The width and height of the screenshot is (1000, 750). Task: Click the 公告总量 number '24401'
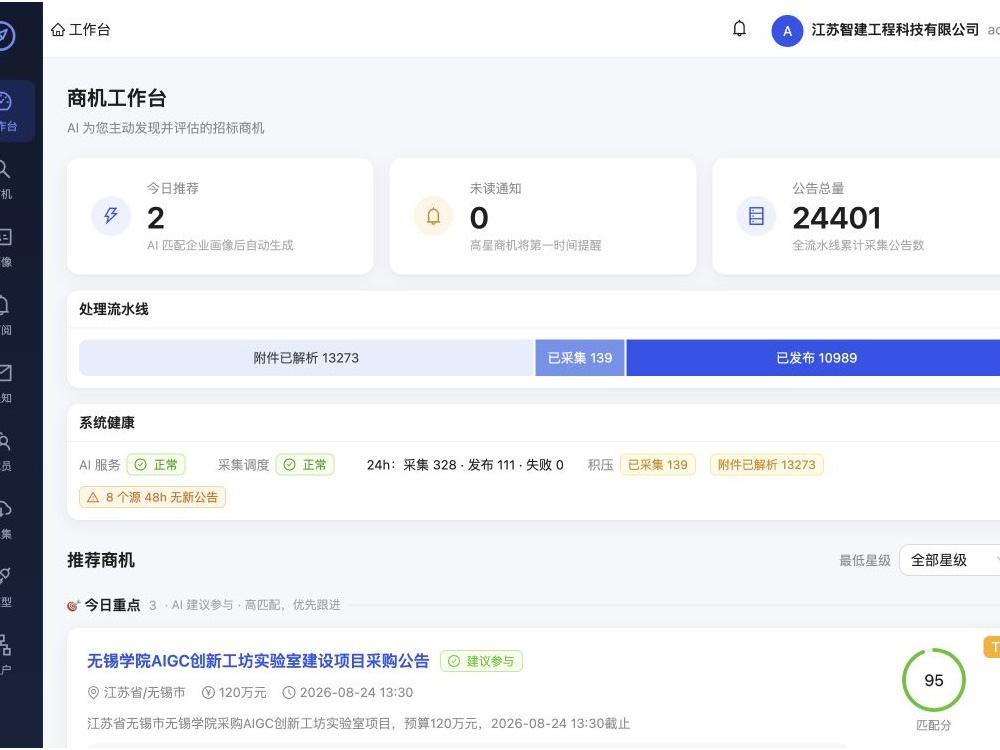(x=837, y=218)
